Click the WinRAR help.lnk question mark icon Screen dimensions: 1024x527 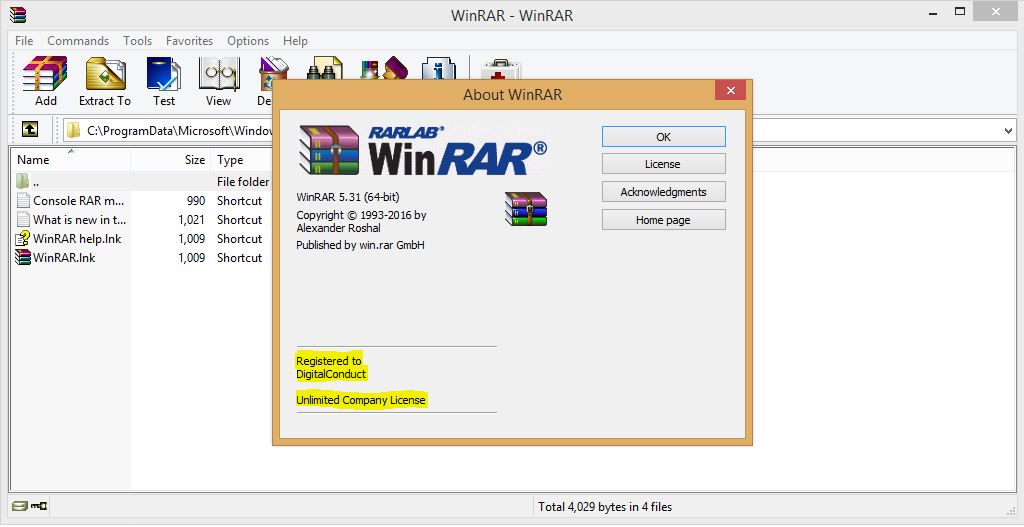click(23, 238)
